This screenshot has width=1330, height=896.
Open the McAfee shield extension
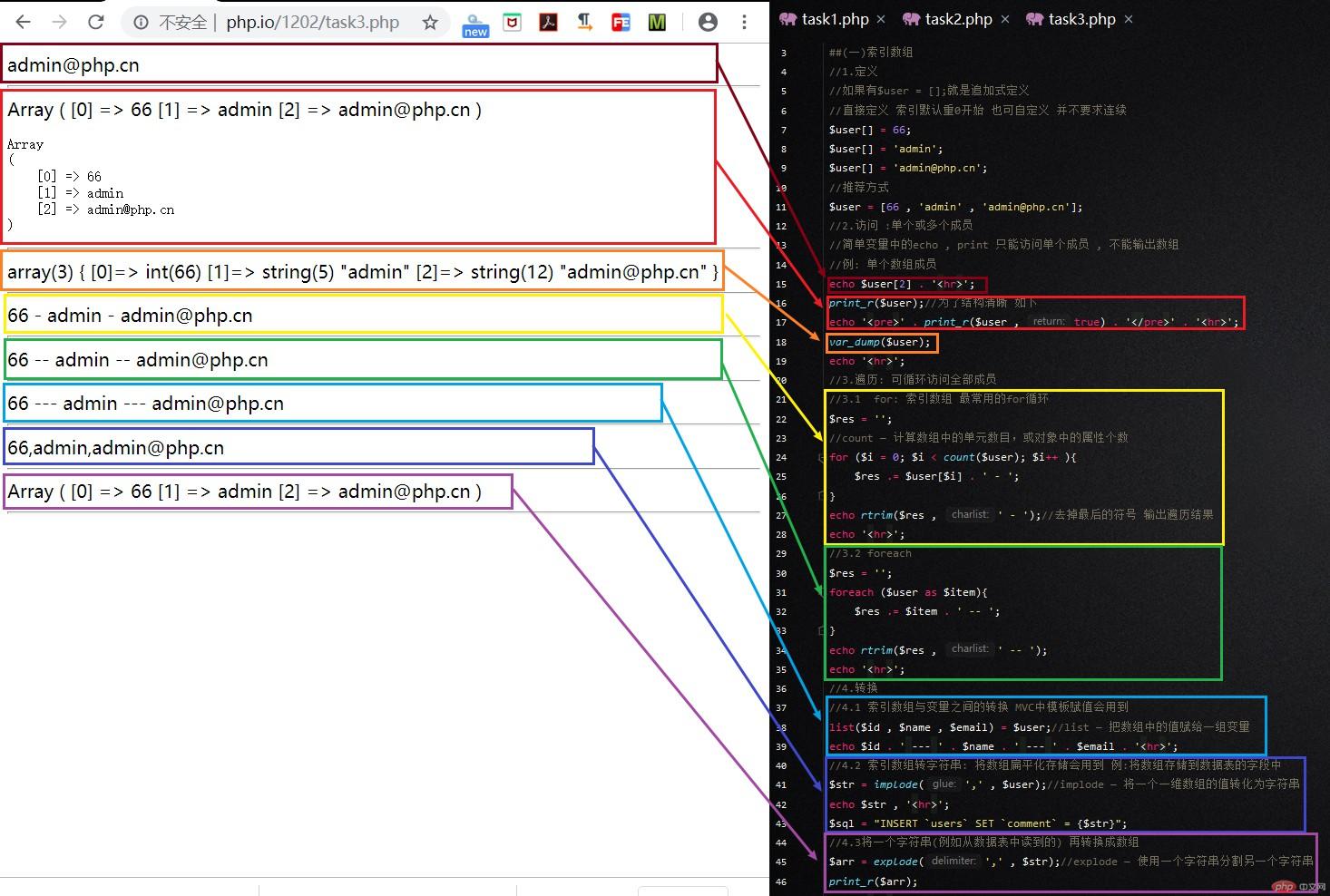pos(513,22)
